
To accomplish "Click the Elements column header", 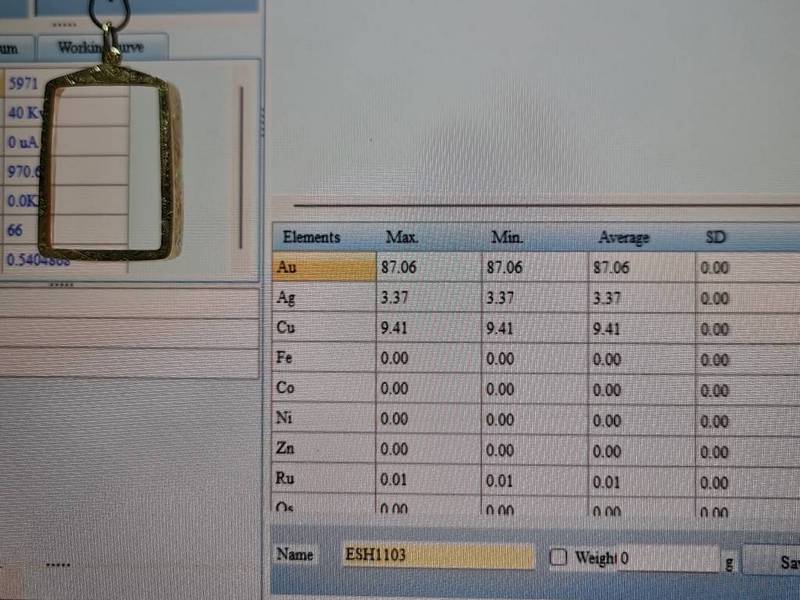I will point(312,238).
